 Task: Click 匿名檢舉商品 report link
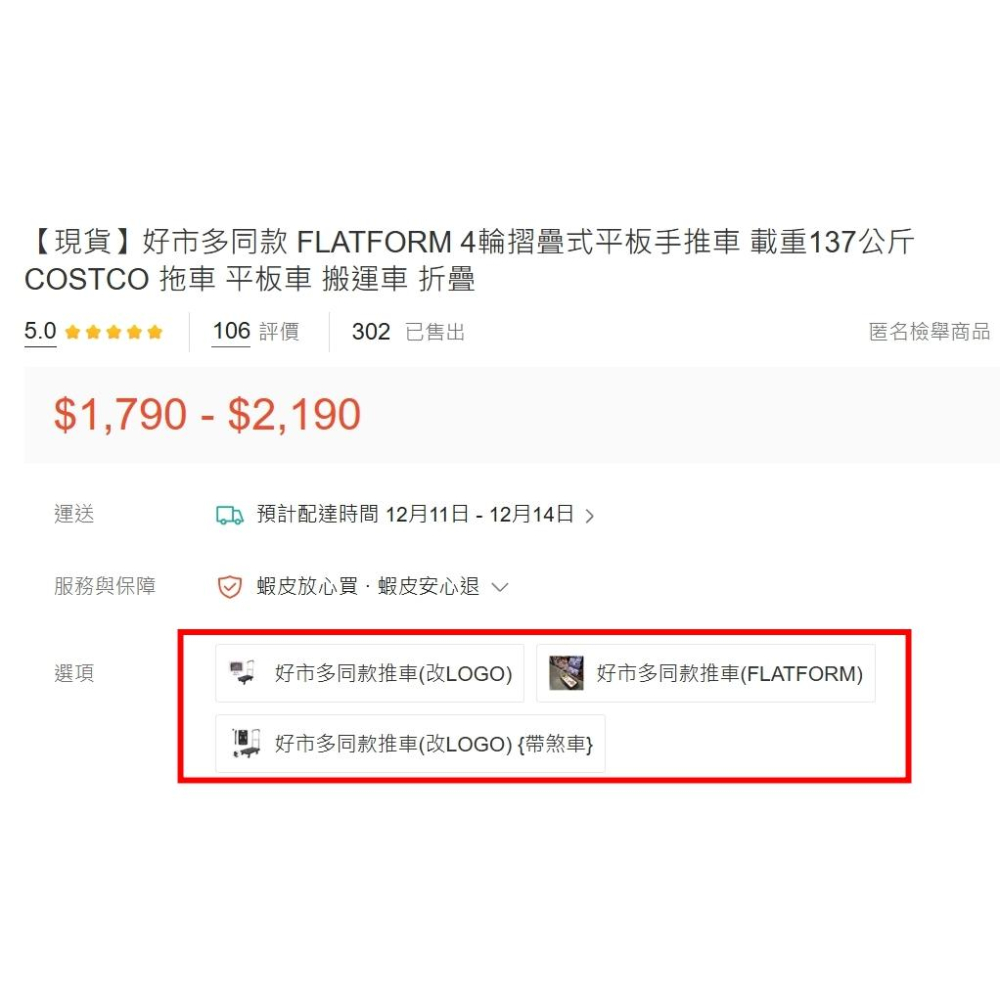[x=929, y=332]
